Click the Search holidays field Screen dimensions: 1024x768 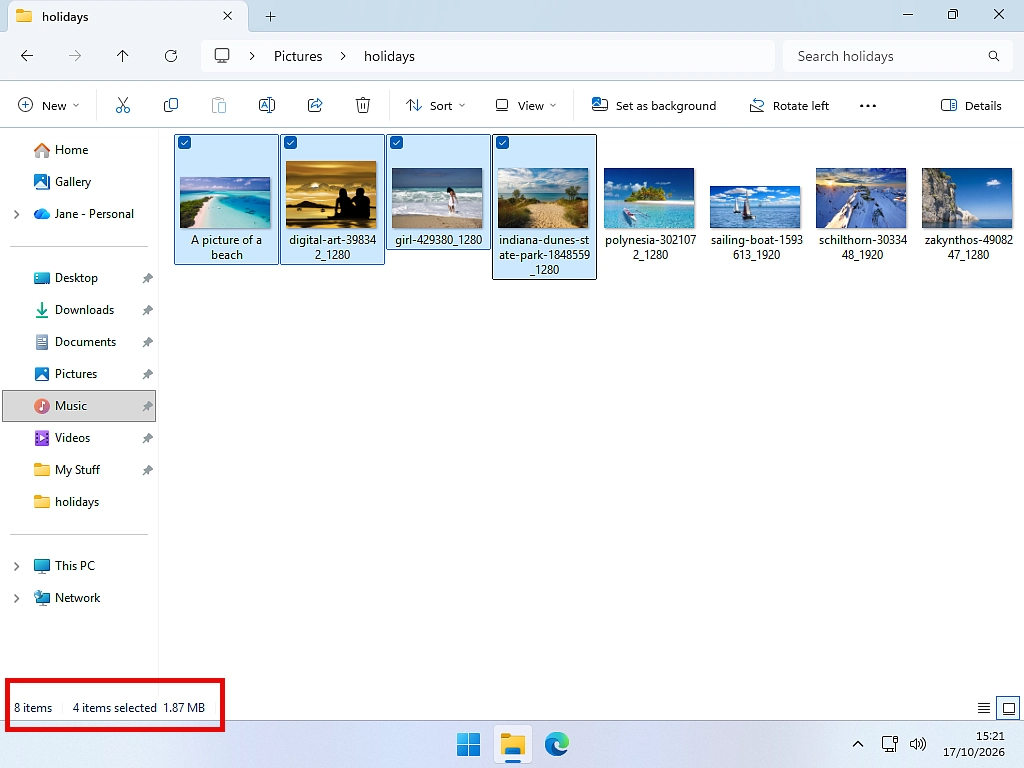[898, 56]
